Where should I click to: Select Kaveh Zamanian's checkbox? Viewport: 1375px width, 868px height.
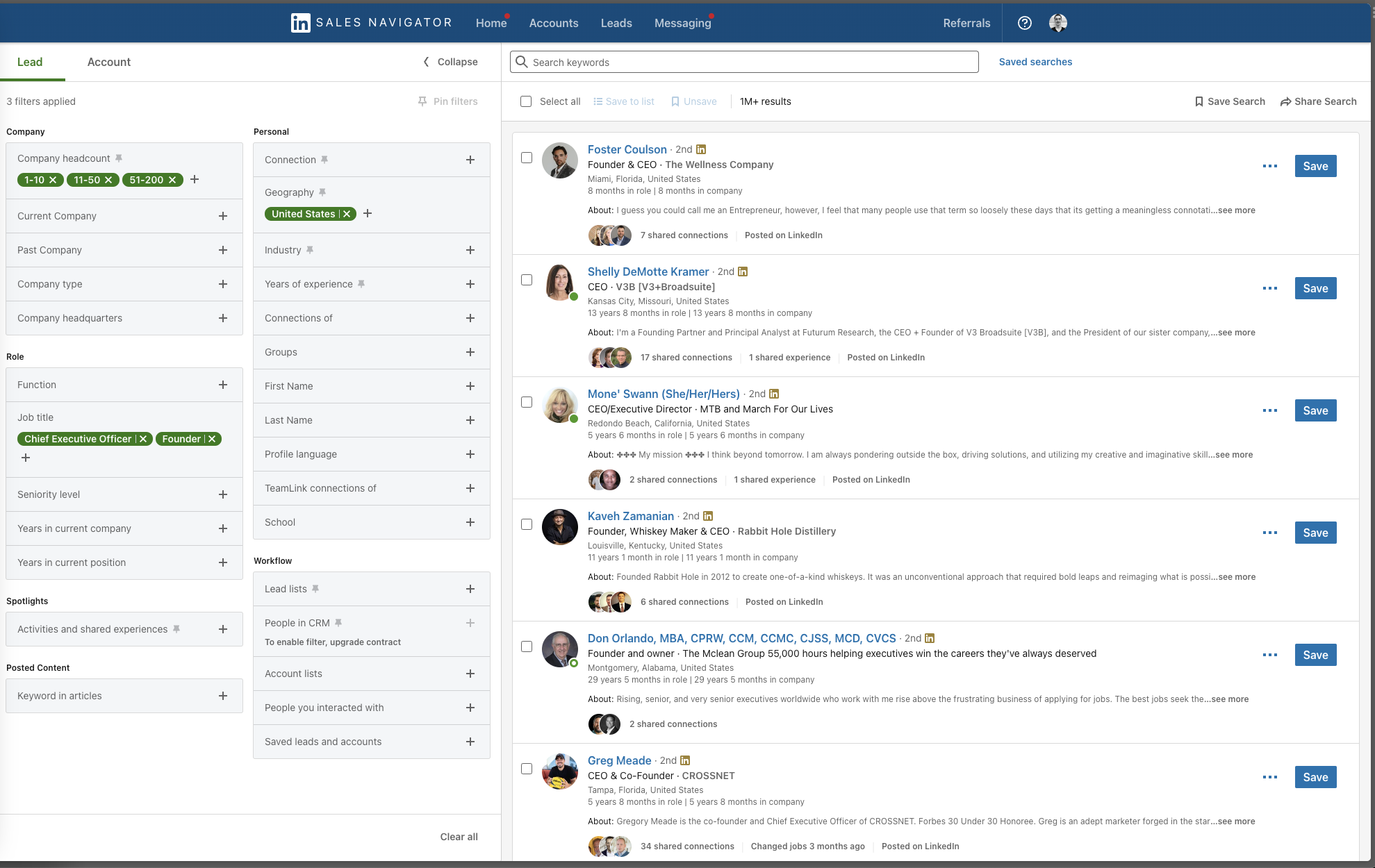click(527, 524)
